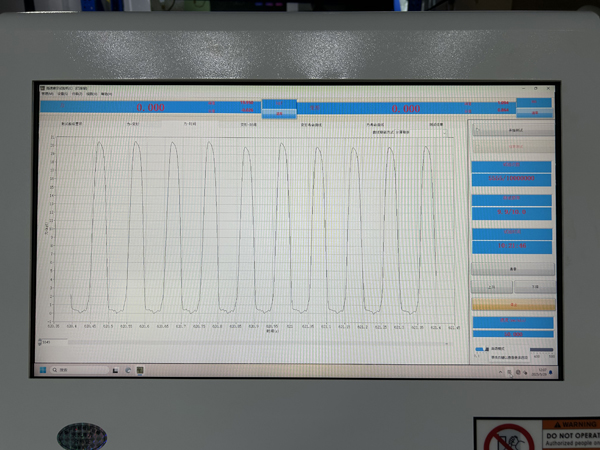This screenshot has height=450, width=600.
Task: Select the rightmost tab label above the chart
Action: pos(436,125)
